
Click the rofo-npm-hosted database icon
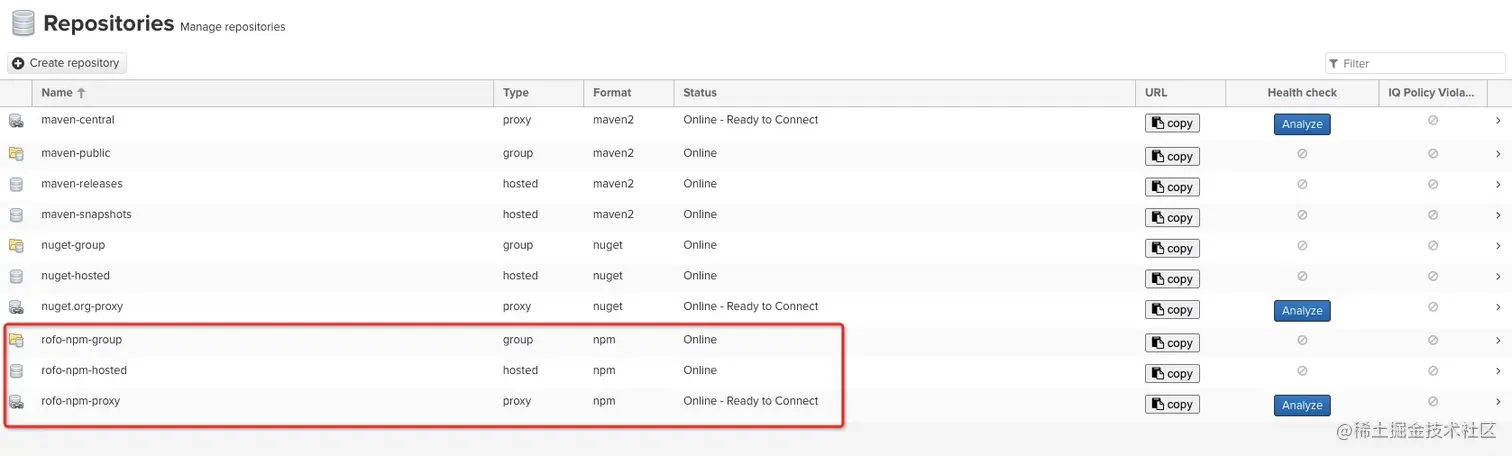click(x=16, y=371)
